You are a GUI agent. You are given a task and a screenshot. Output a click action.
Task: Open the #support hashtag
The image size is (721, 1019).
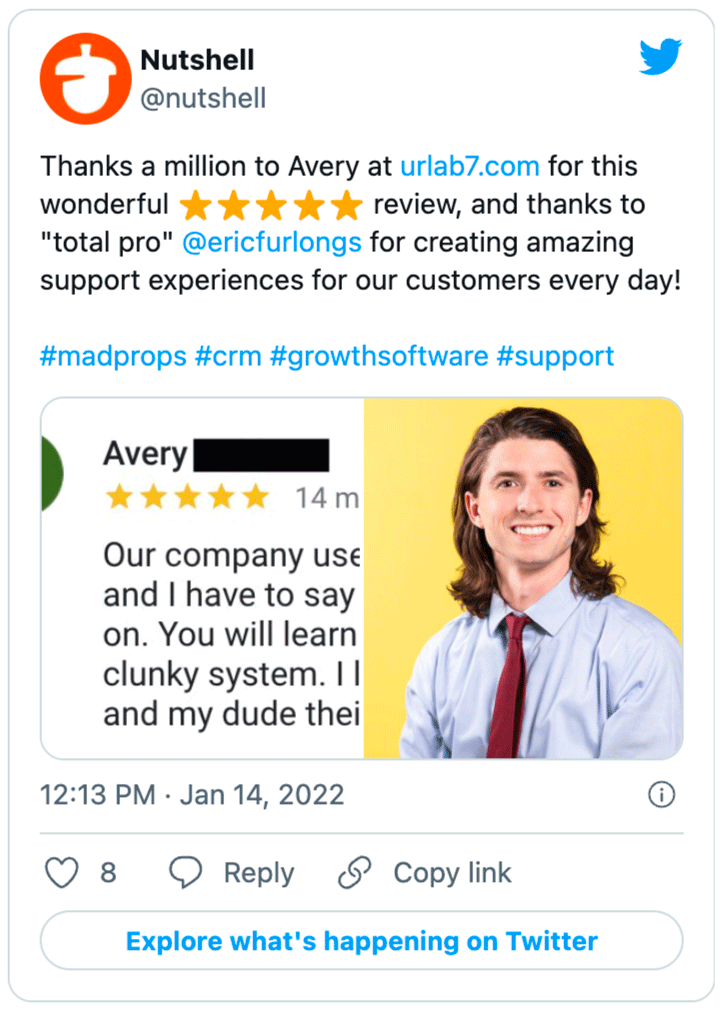[x=555, y=356]
